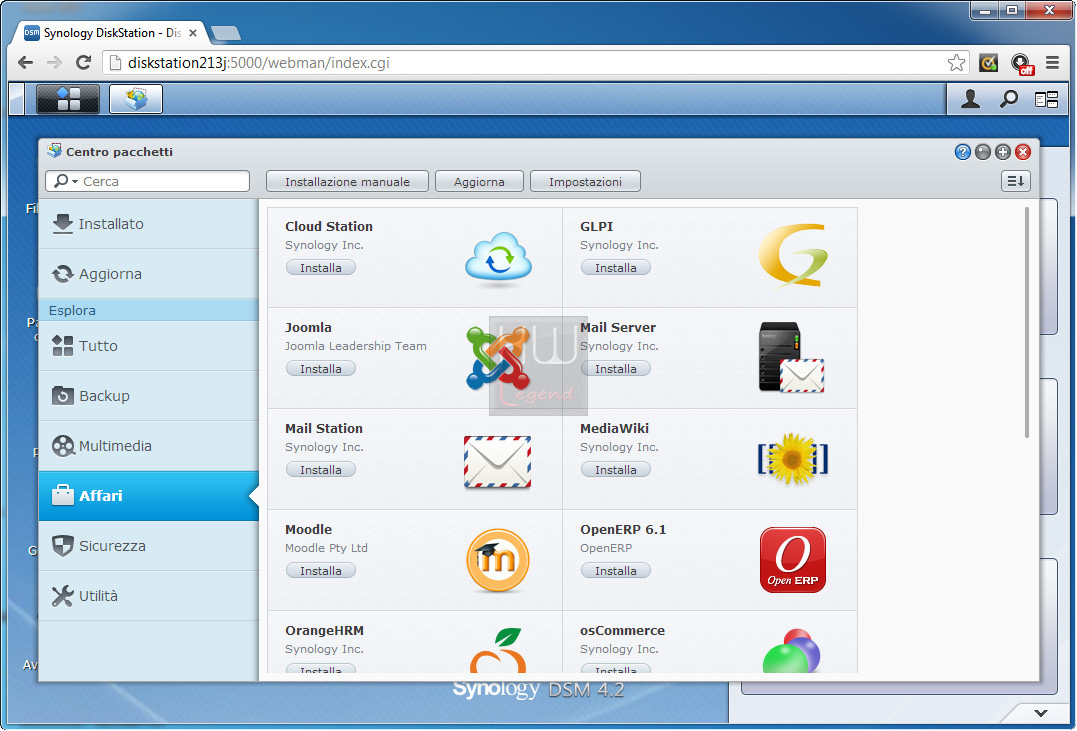1077x731 pixels.
Task: Click the extension icon marked off
Action: (1022, 64)
